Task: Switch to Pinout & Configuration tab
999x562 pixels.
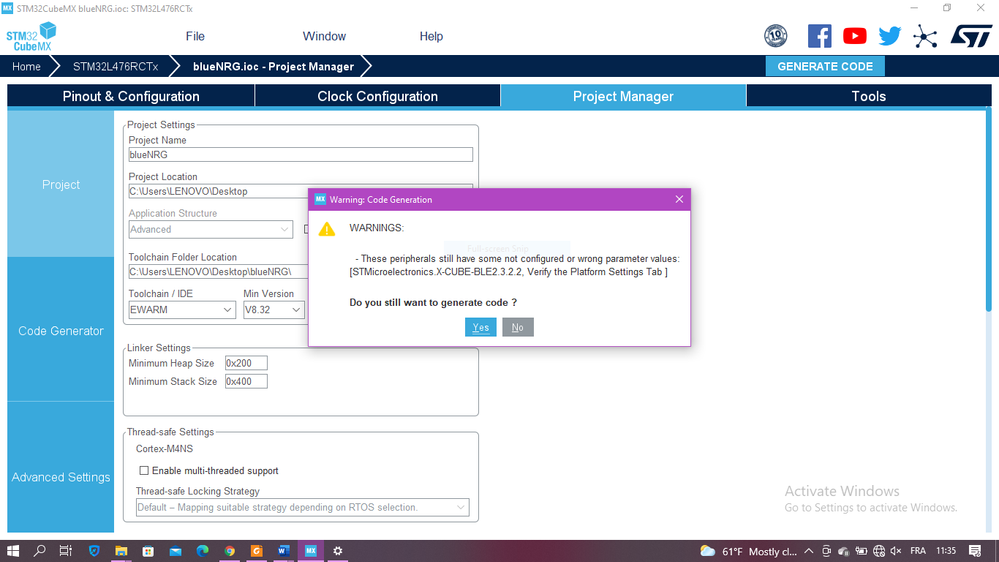Action: 131,96
